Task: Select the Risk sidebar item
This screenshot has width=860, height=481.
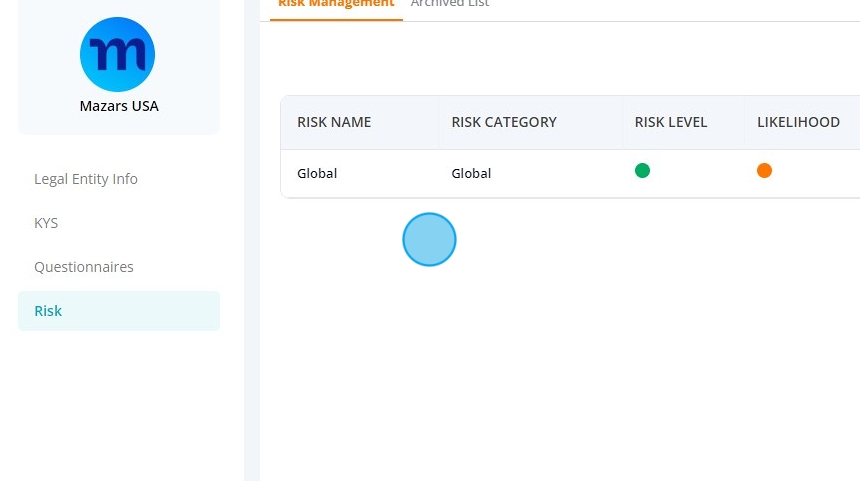Action: coord(119,311)
